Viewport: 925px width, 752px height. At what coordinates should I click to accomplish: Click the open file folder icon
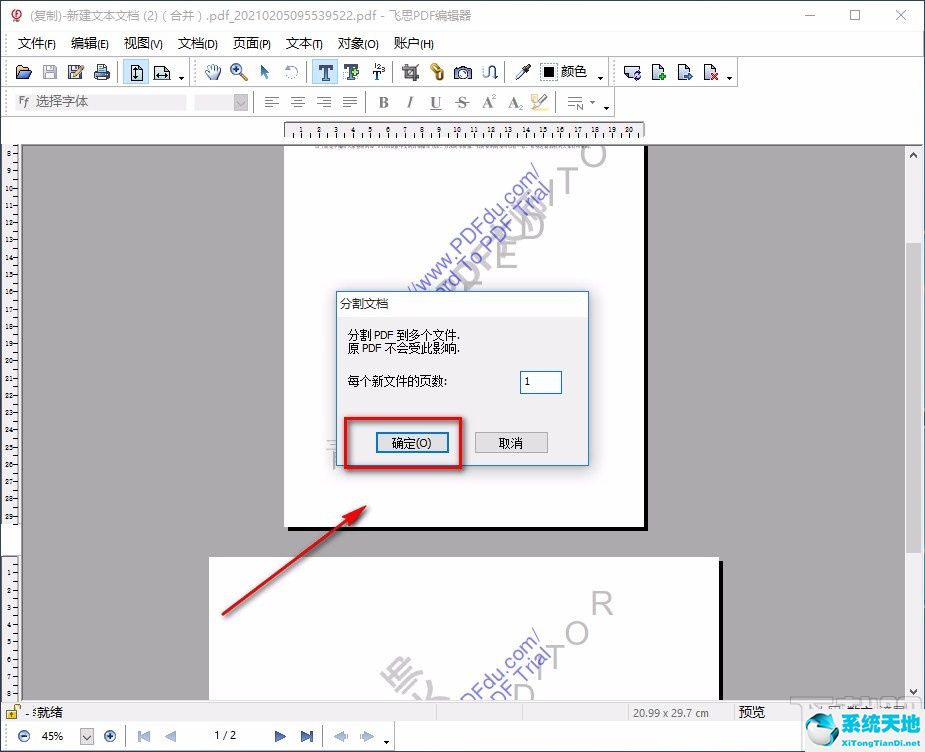(x=23, y=72)
